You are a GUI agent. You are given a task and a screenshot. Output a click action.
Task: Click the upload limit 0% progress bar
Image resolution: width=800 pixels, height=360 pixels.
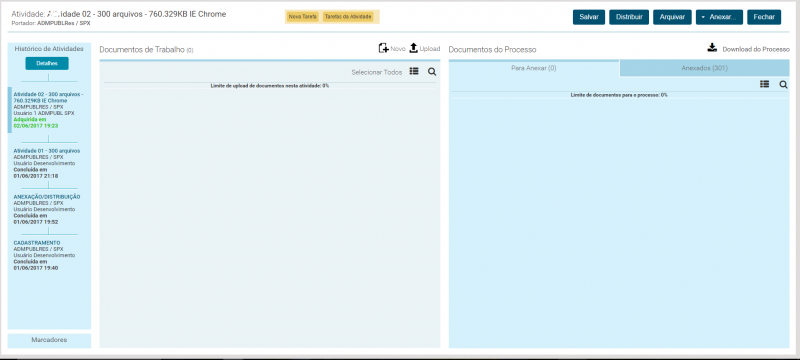pyautogui.click(x=270, y=86)
